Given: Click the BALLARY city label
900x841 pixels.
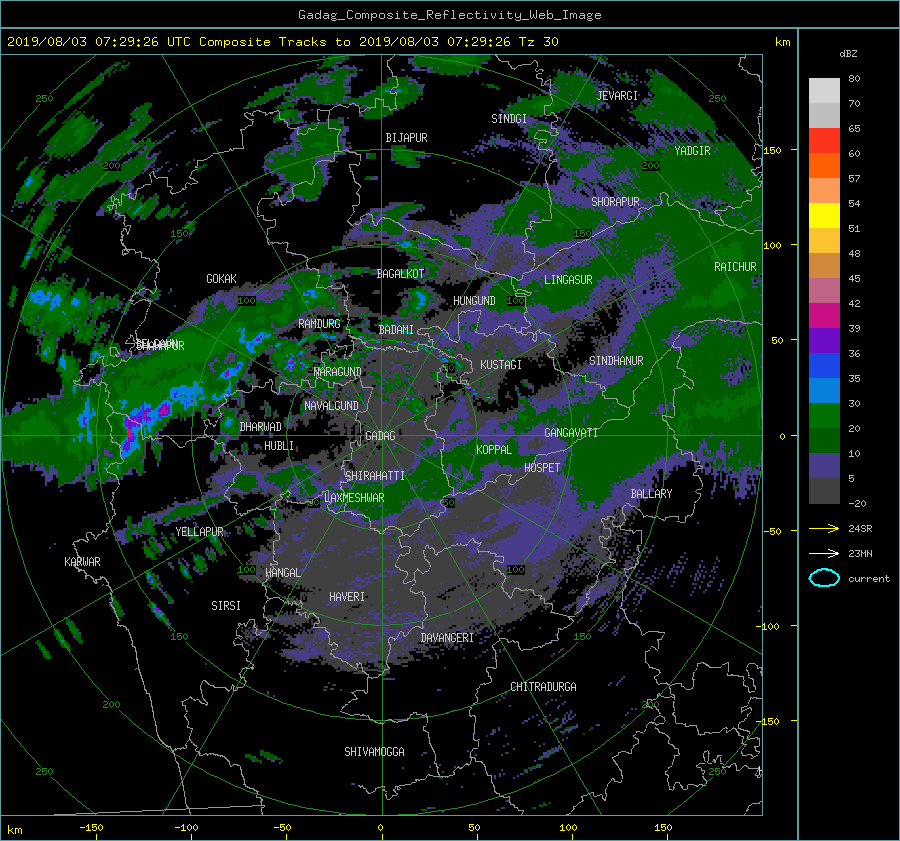Looking at the screenshot, I should (651, 494).
